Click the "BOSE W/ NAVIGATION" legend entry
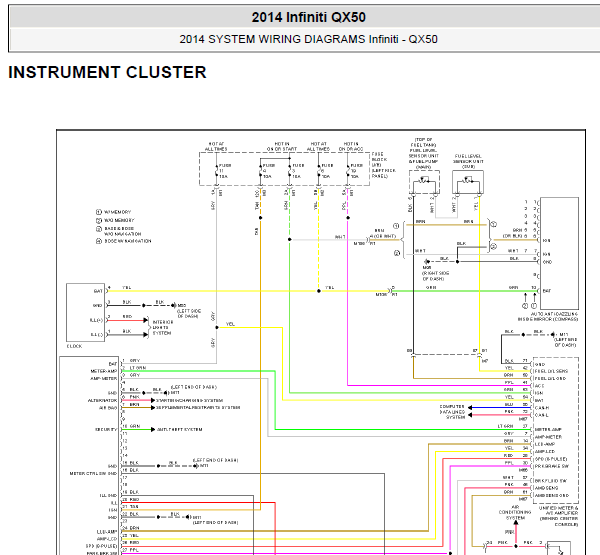Image resolution: width=600 pixels, height=555 pixels. click(123, 242)
